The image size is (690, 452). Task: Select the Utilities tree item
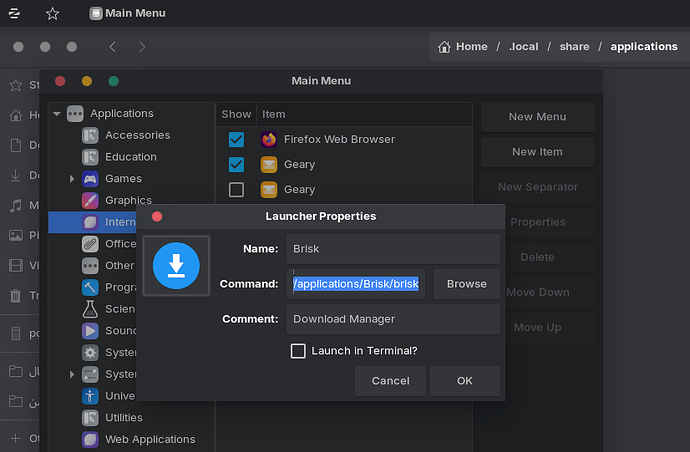124,418
